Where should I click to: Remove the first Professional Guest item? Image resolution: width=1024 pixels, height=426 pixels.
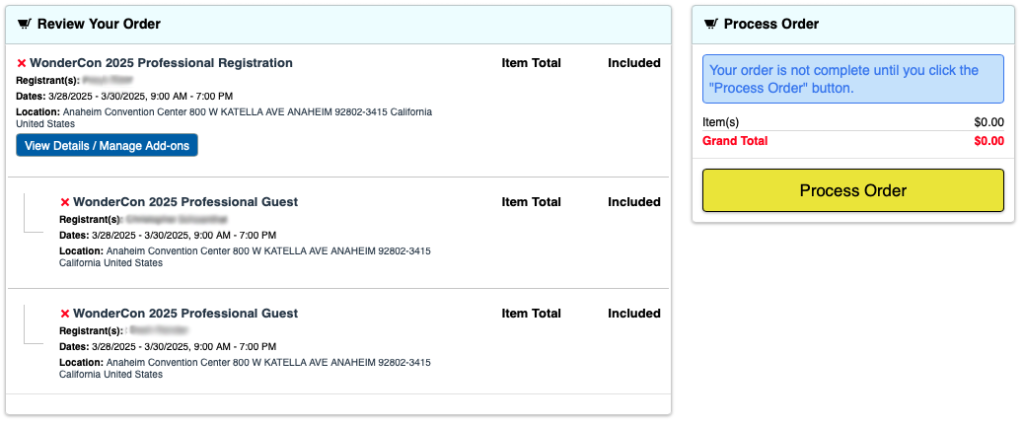[x=65, y=202]
